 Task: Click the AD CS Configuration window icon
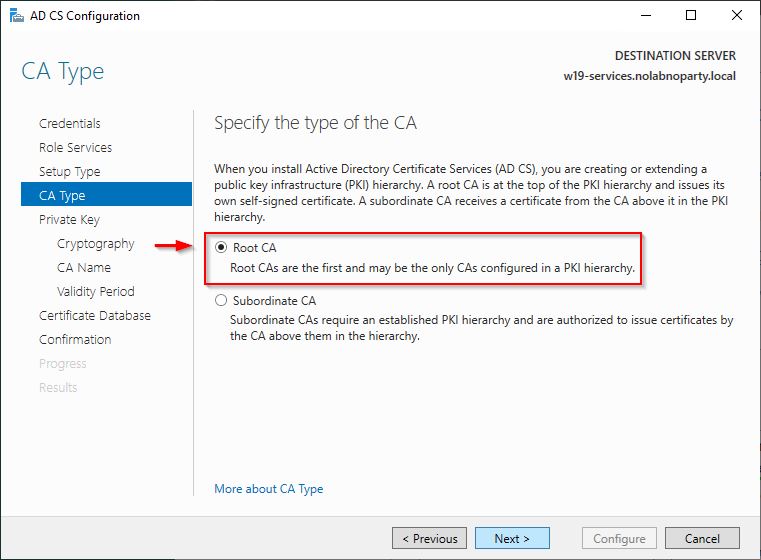tap(17, 16)
